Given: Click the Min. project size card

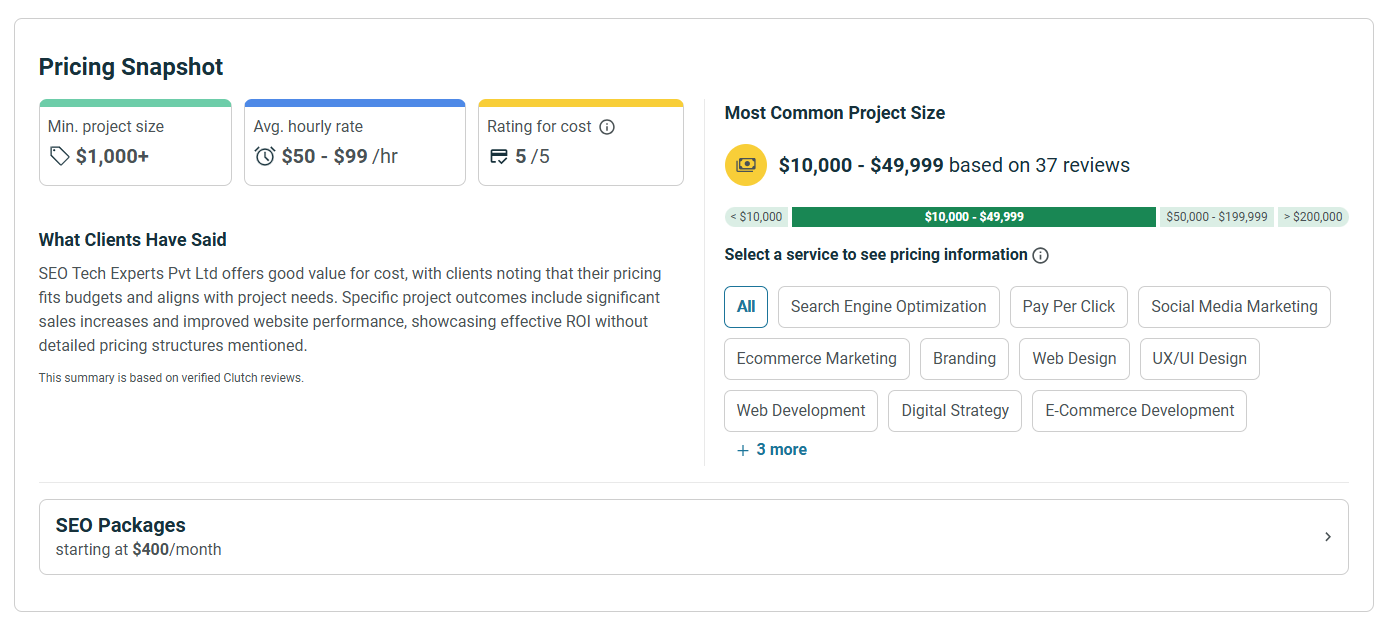Looking at the screenshot, I should pyautogui.click(x=135, y=142).
